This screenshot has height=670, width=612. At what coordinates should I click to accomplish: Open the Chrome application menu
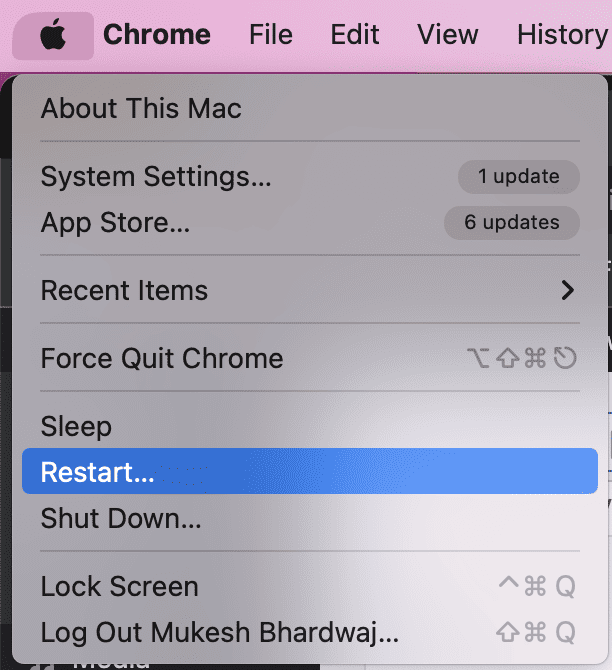156,35
